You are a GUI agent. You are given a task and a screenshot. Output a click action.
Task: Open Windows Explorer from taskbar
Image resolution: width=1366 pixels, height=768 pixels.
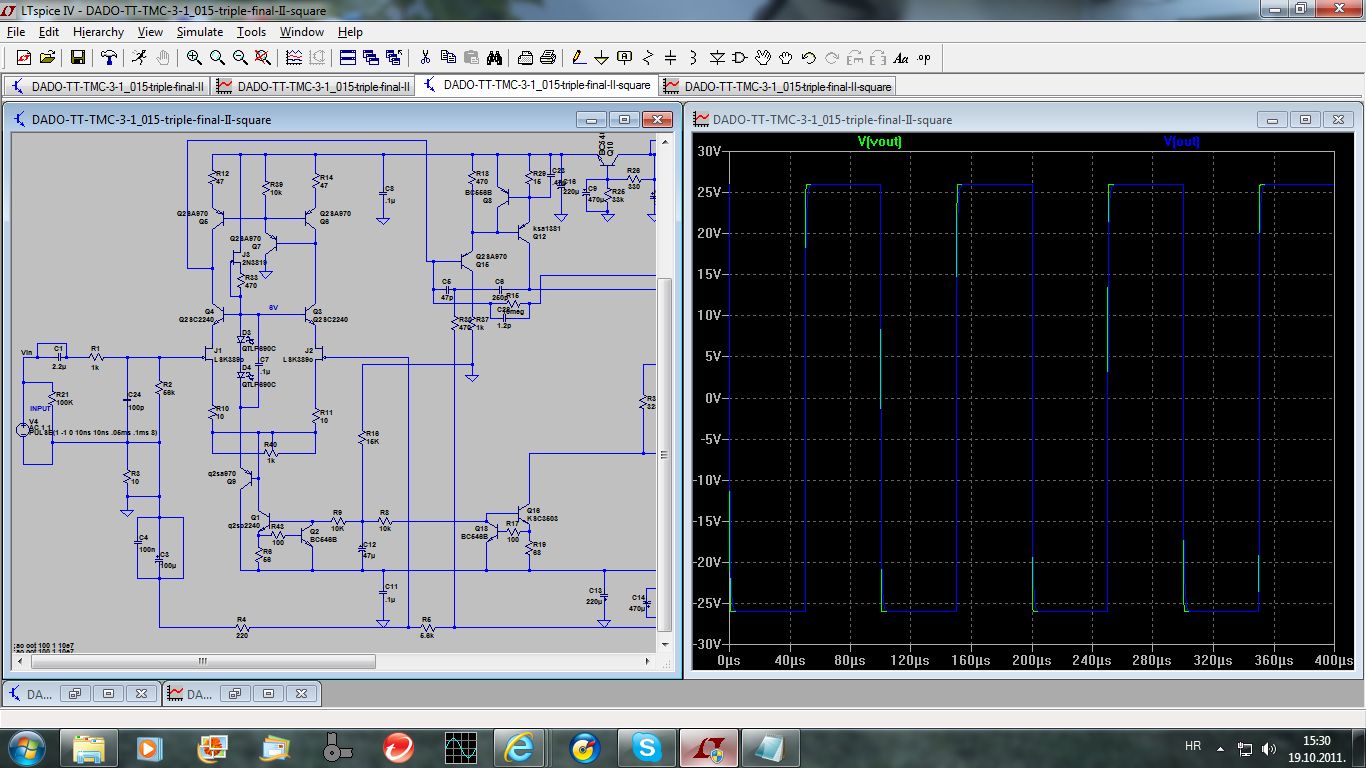88,747
